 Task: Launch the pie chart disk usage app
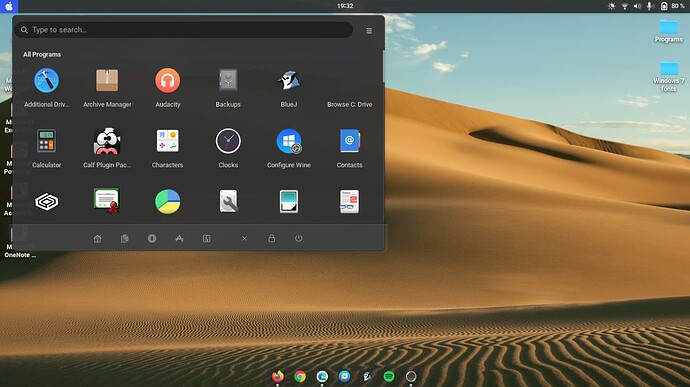[168, 202]
